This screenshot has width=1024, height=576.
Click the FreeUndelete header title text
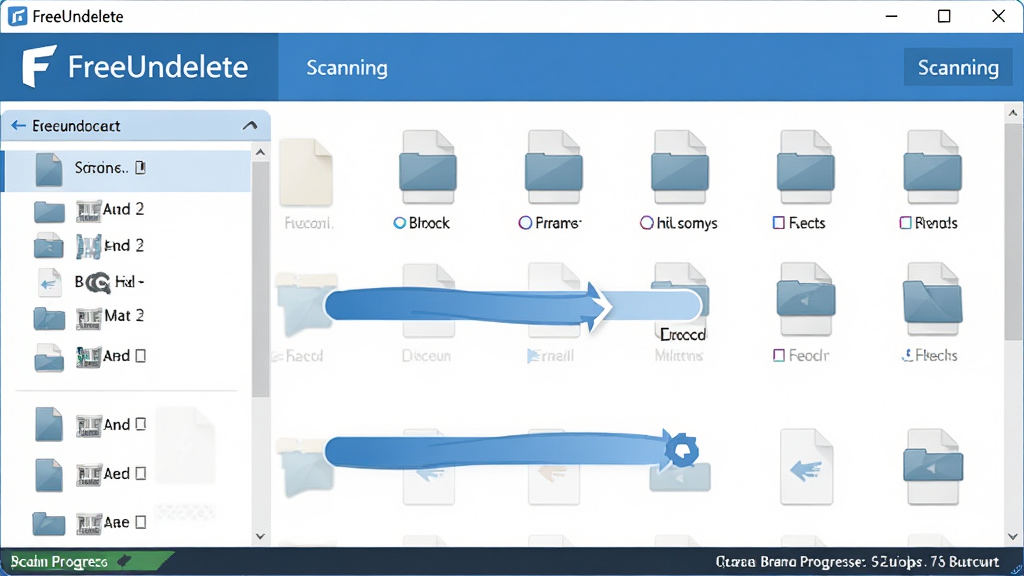click(x=158, y=67)
